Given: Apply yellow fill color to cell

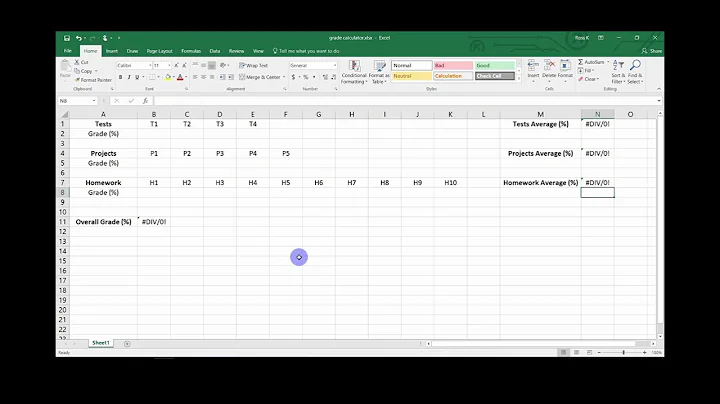Looking at the screenshot, I should tap(168, 77).
